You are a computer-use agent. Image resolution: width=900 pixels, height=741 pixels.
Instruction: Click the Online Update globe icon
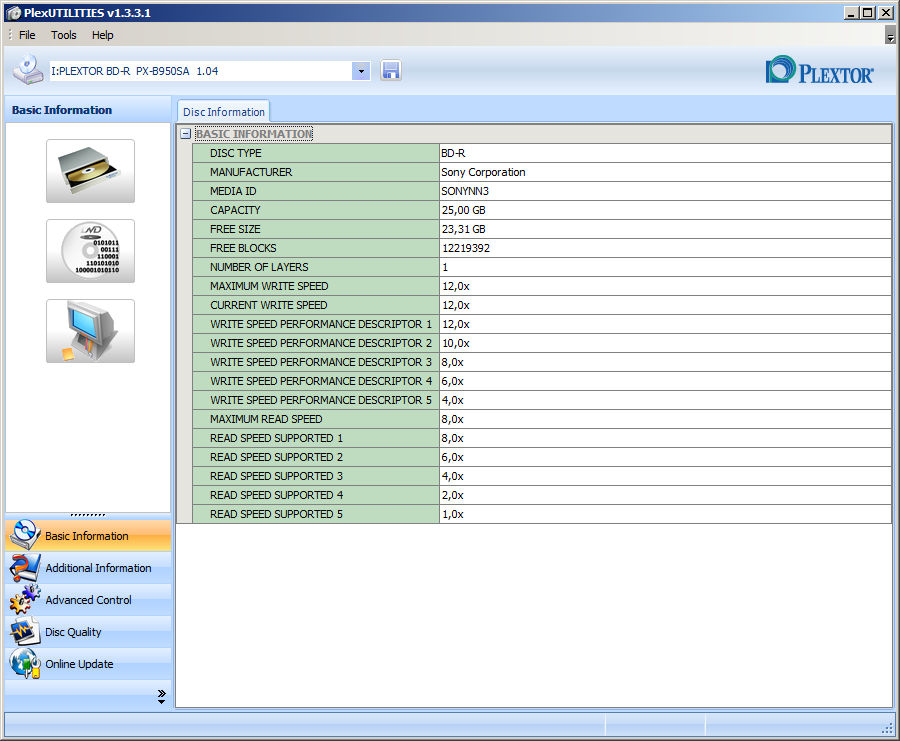(25, 664)
